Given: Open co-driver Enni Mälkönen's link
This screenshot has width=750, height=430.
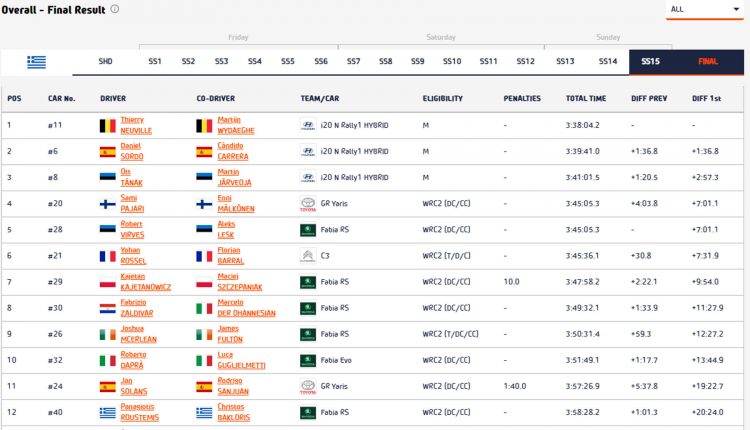Looking at the screenshot, I should pyautogui.click(x=236, y=203).
